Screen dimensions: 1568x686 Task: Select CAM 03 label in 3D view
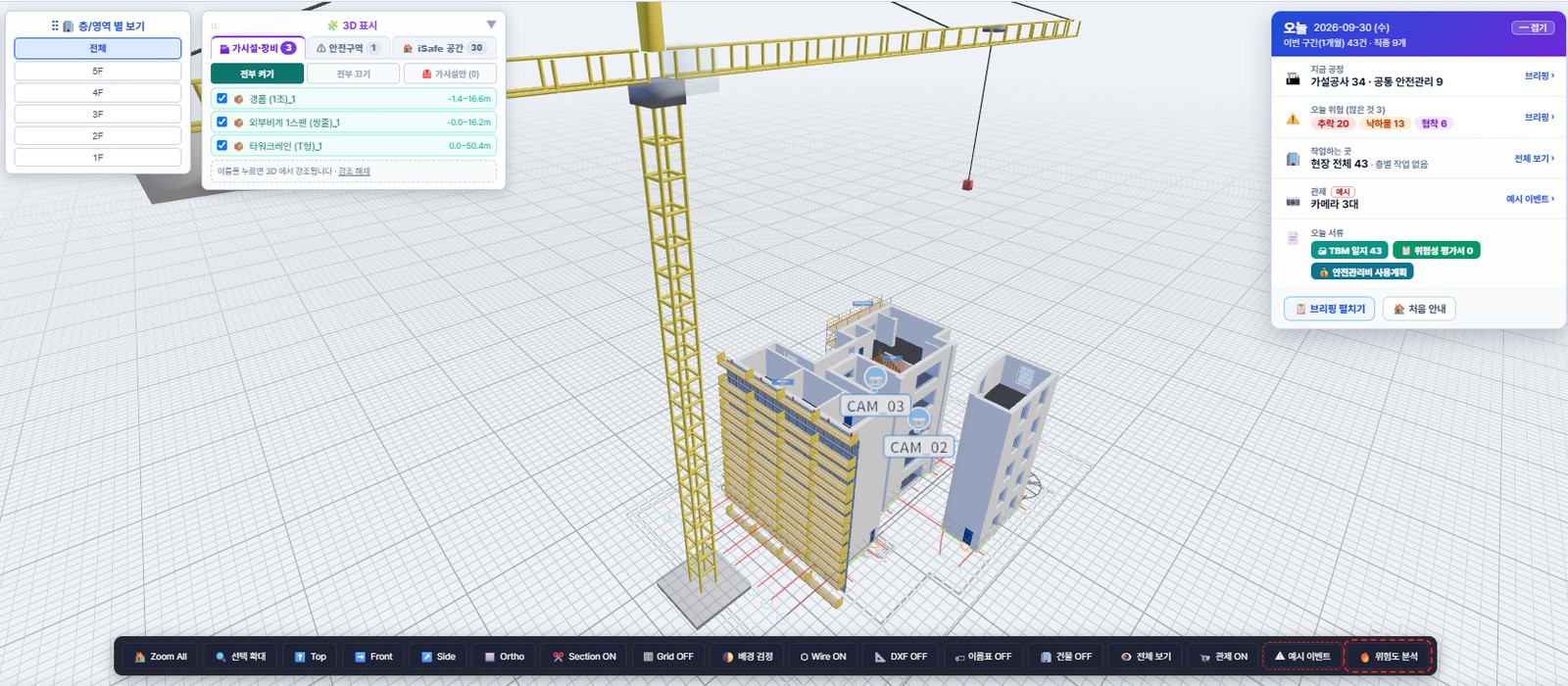coord(875,406)
